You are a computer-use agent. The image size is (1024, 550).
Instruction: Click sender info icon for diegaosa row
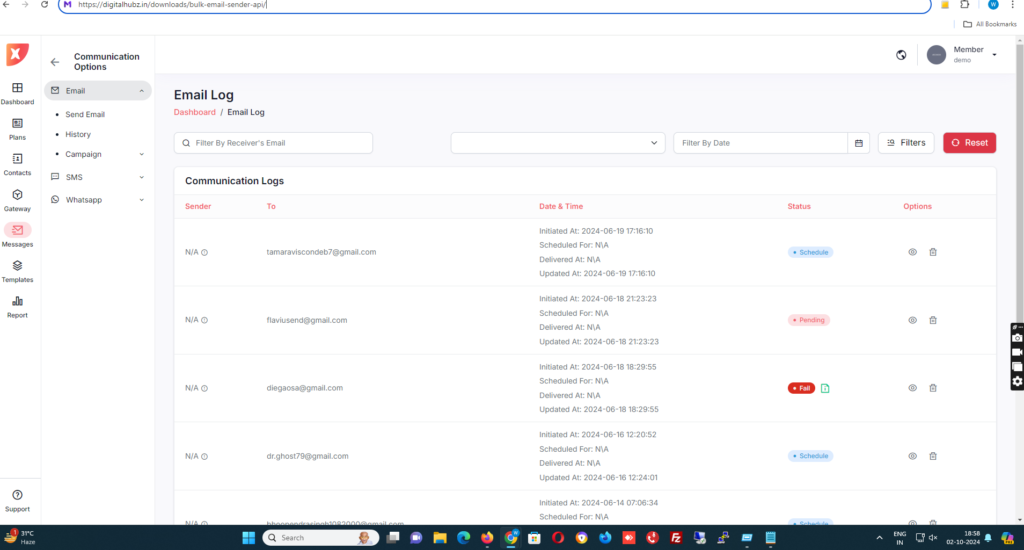[204, 388]
